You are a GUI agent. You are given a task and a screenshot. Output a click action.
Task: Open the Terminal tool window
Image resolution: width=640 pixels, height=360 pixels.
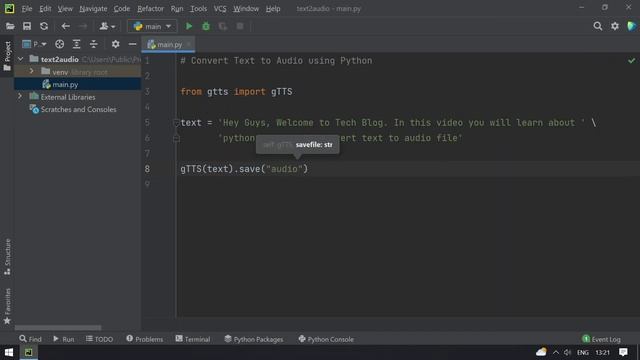pos(193,339)
